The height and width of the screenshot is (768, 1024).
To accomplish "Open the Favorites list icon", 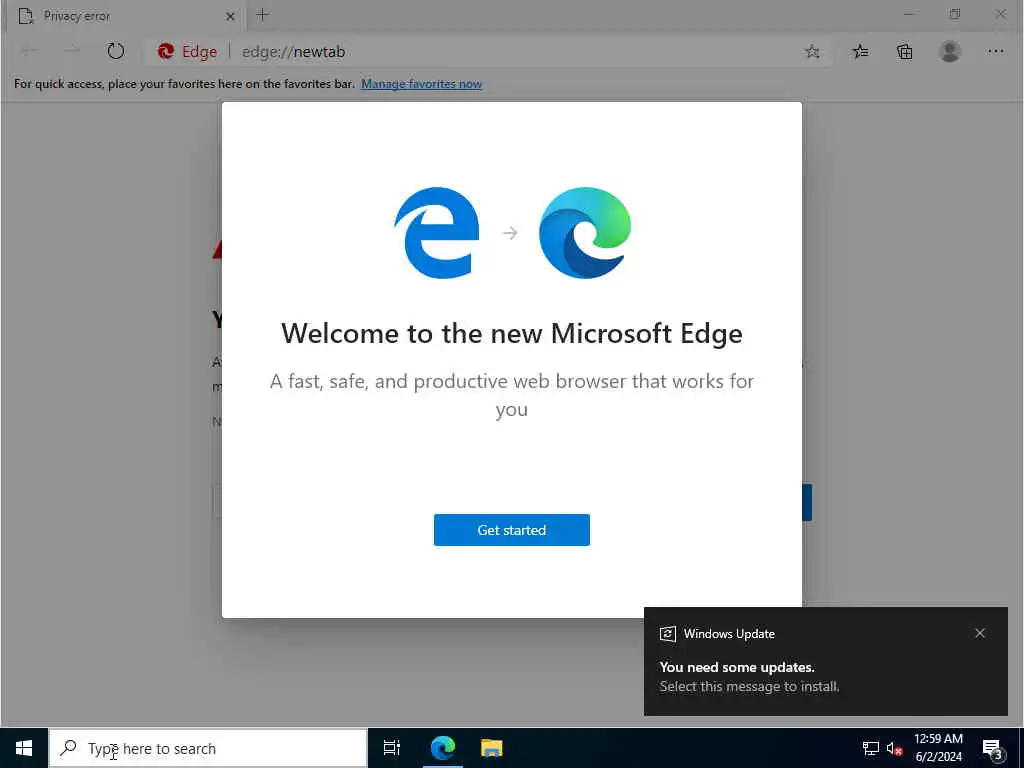I will coord(860,52).
